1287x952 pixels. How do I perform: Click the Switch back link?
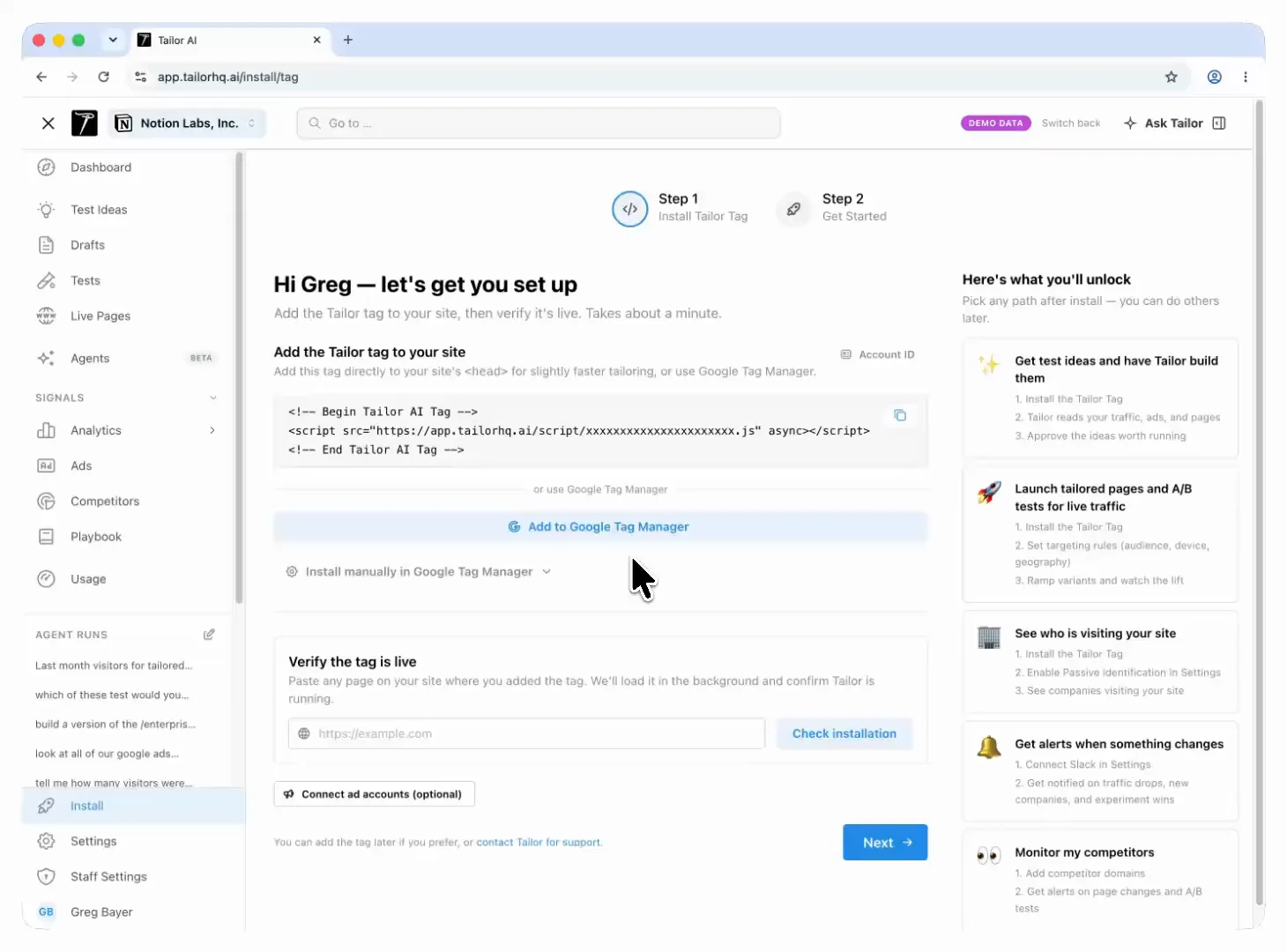click(x=1071, y=123)
